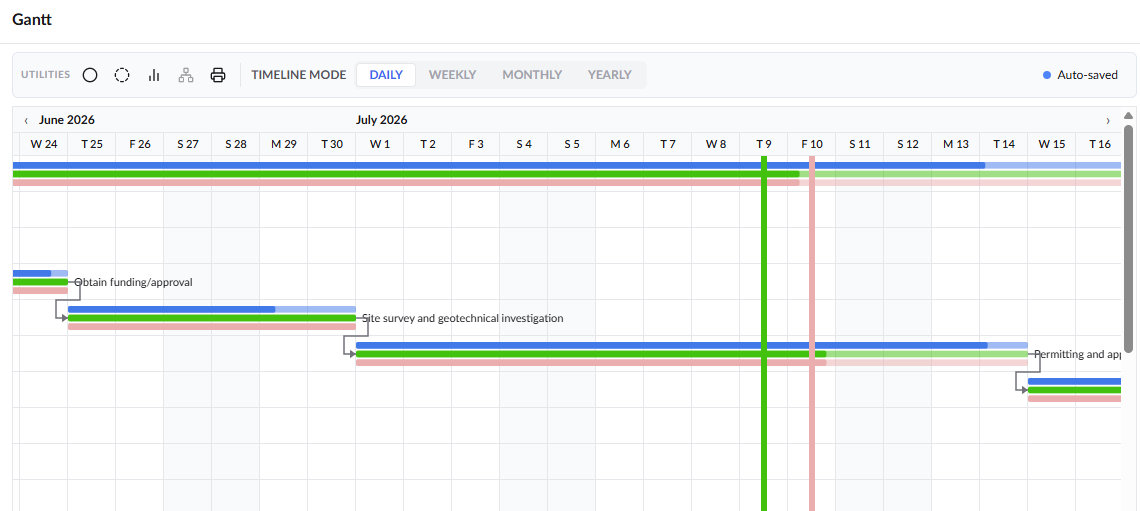Select the green Permitting task bar
Image resolution: width=1140 pixels, height=511 pixels.
click(x=691, y=354)
